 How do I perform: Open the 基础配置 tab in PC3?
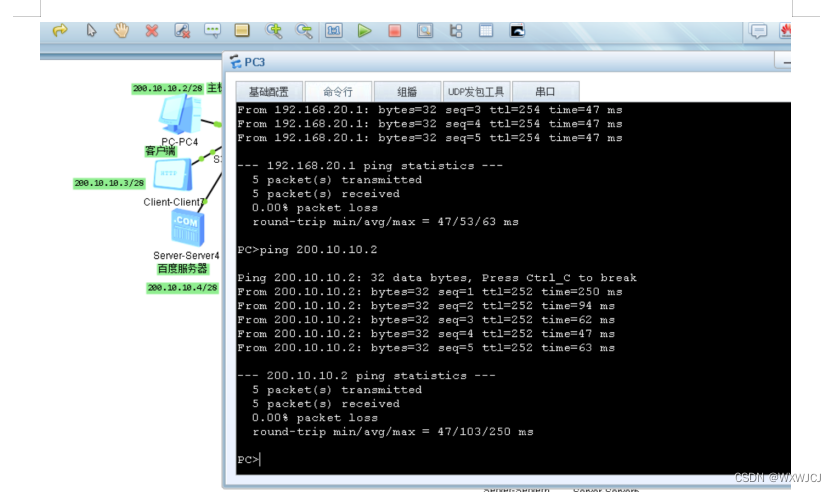click(269, 92)
